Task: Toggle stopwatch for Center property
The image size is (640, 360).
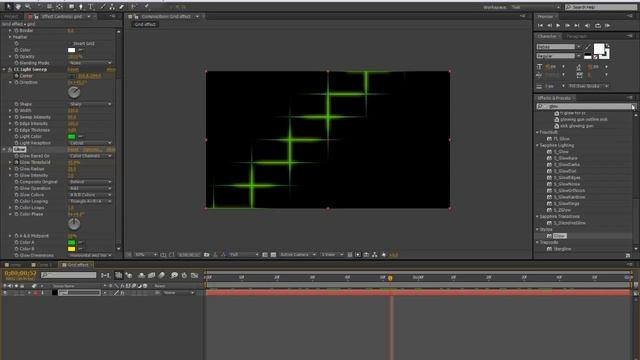Action: click(x=16, y=76)
